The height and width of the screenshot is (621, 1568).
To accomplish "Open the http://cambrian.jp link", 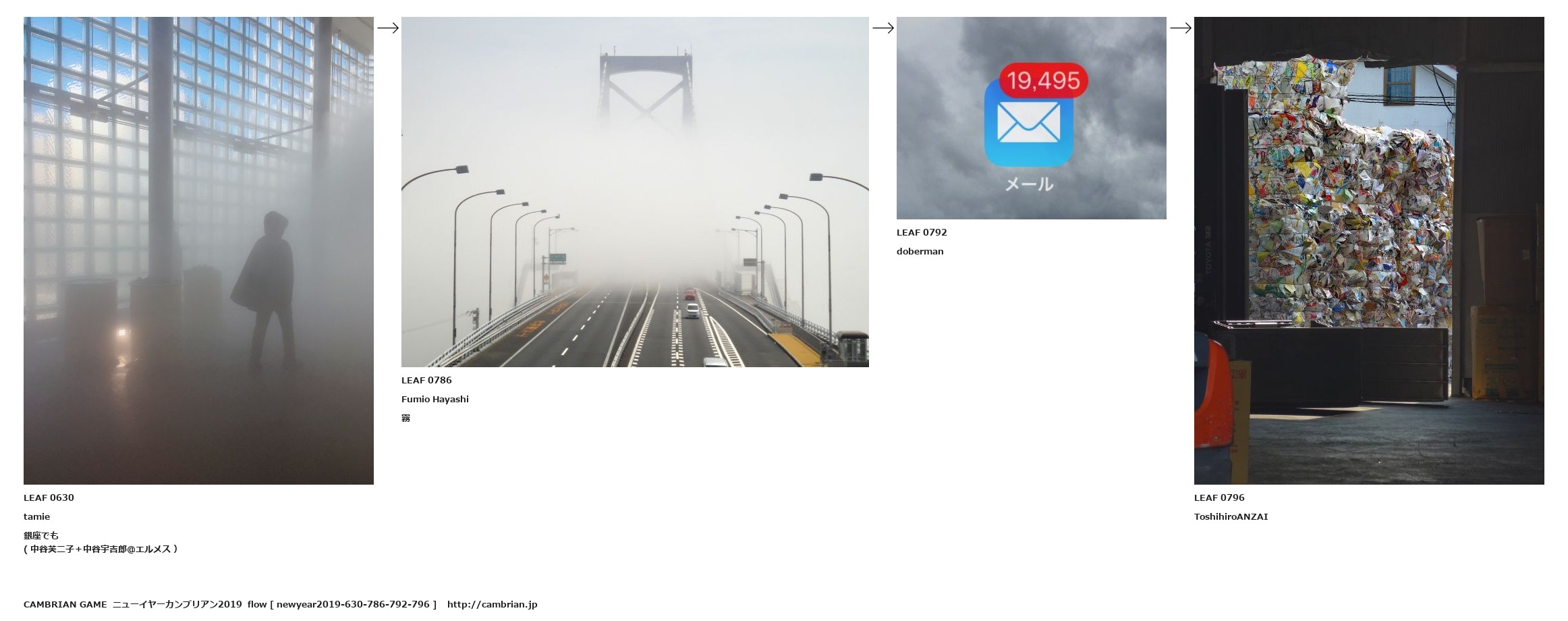I will [493, 604].
